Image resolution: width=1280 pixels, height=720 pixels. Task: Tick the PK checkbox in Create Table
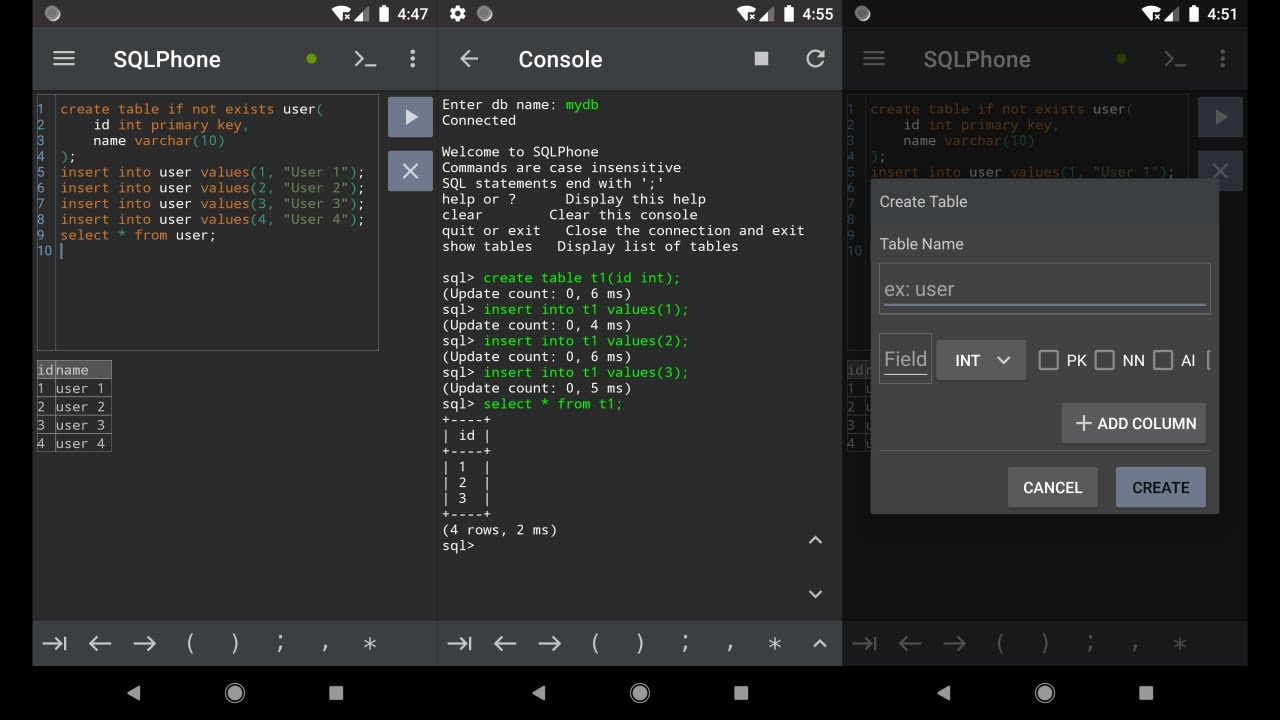pos(1048,360)
